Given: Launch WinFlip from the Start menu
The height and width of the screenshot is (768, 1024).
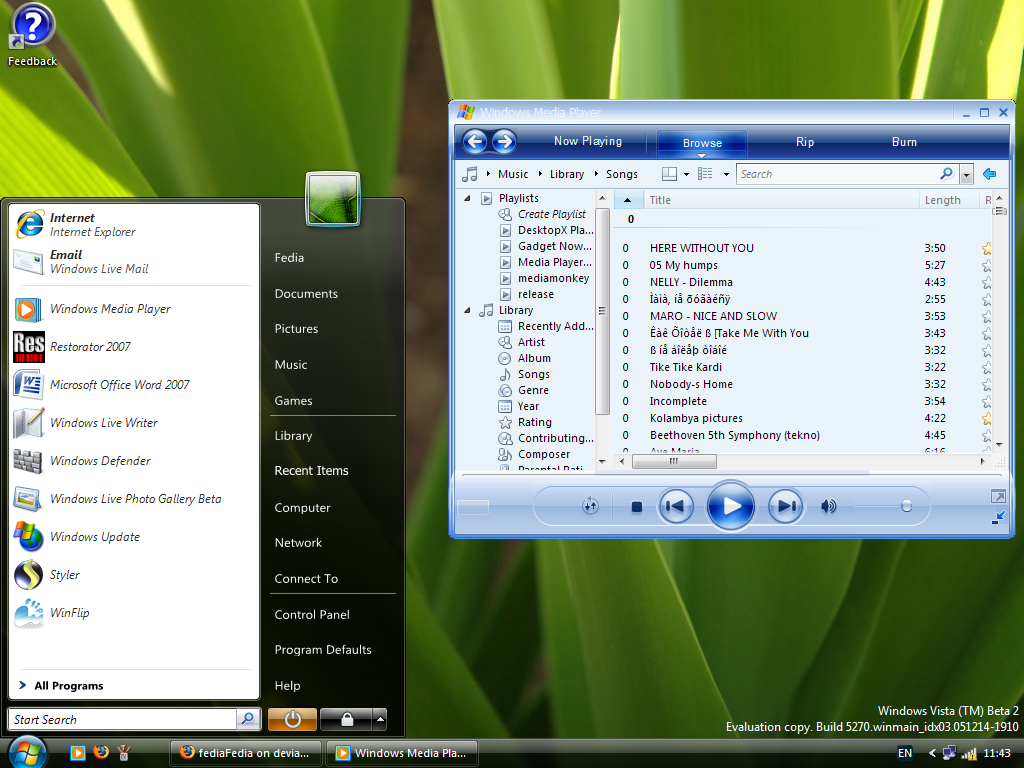Looking at the screenshot, I should [x=134, y=613].
